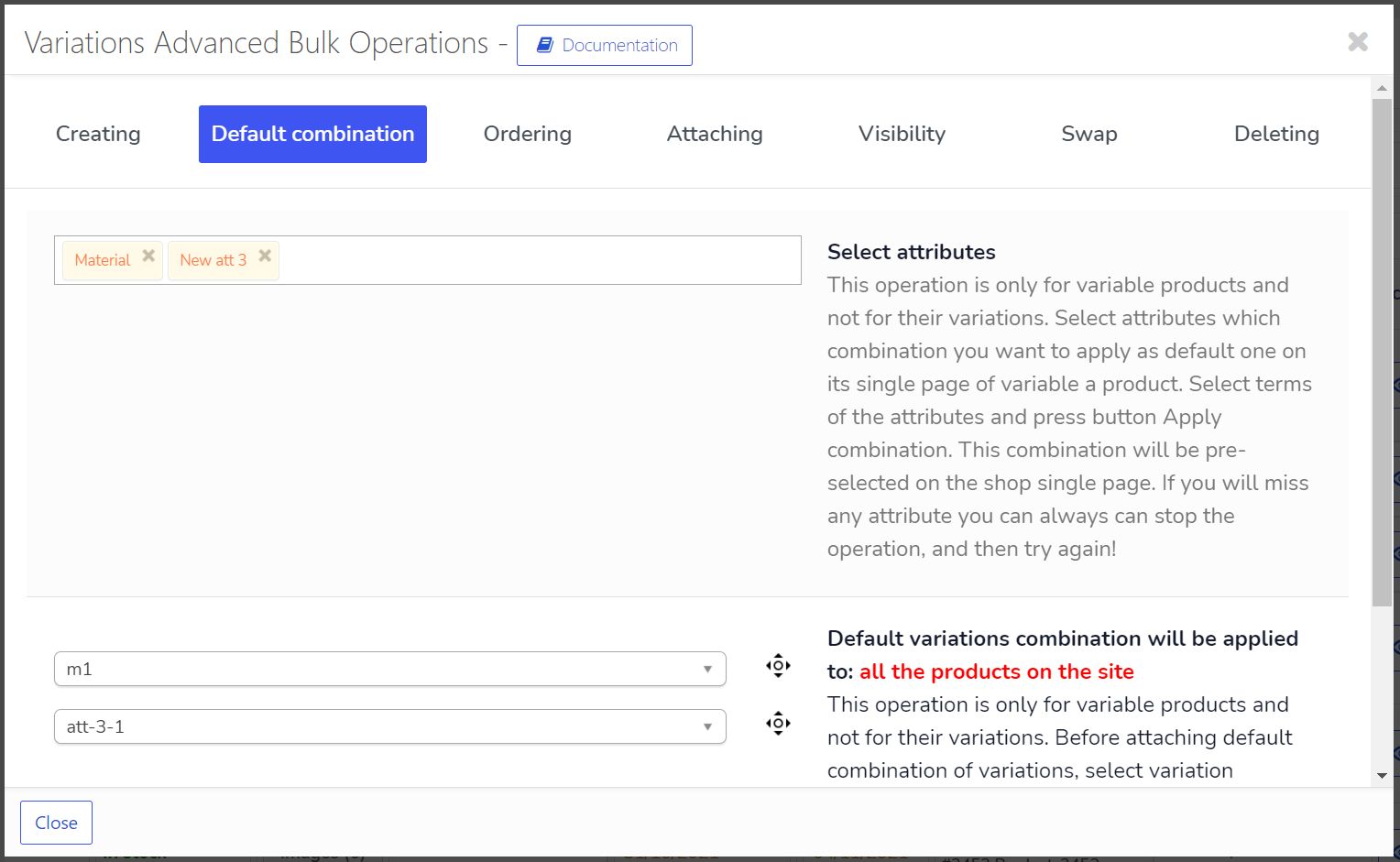
Task: Click the move handle beside att-3-1 dropdown
Action: 778,724
